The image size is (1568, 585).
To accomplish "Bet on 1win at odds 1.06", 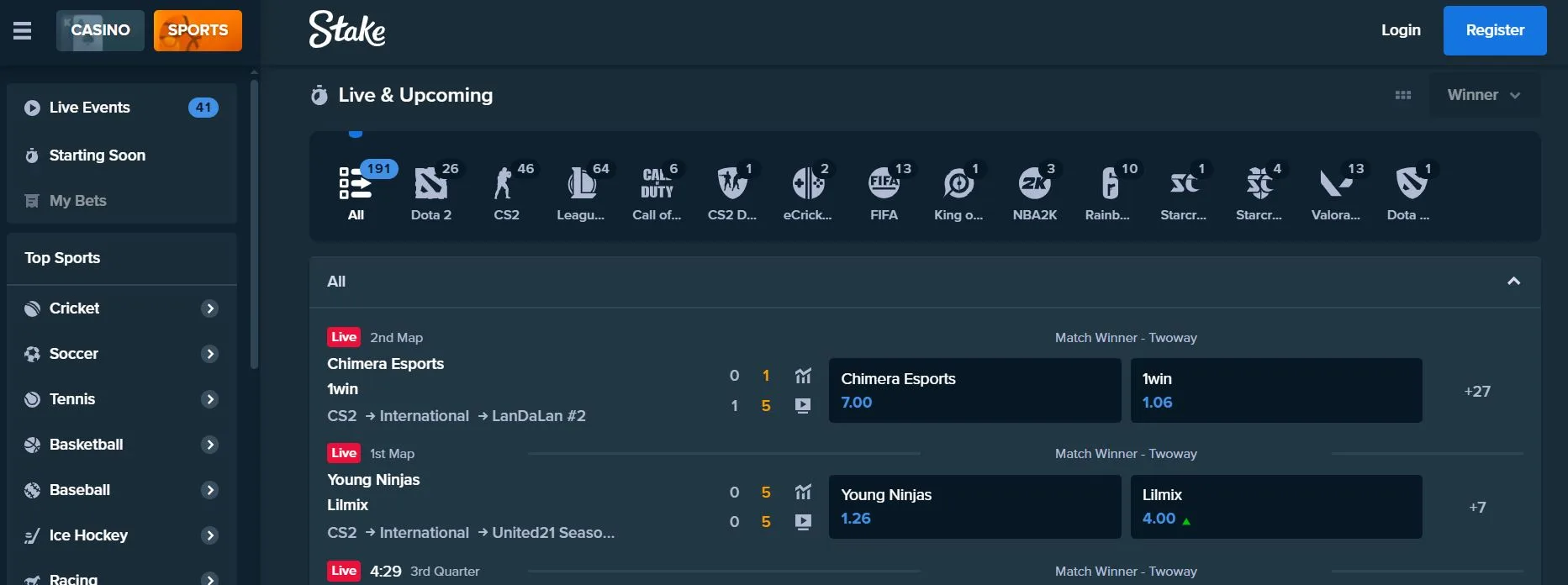I will point(1275,391).
